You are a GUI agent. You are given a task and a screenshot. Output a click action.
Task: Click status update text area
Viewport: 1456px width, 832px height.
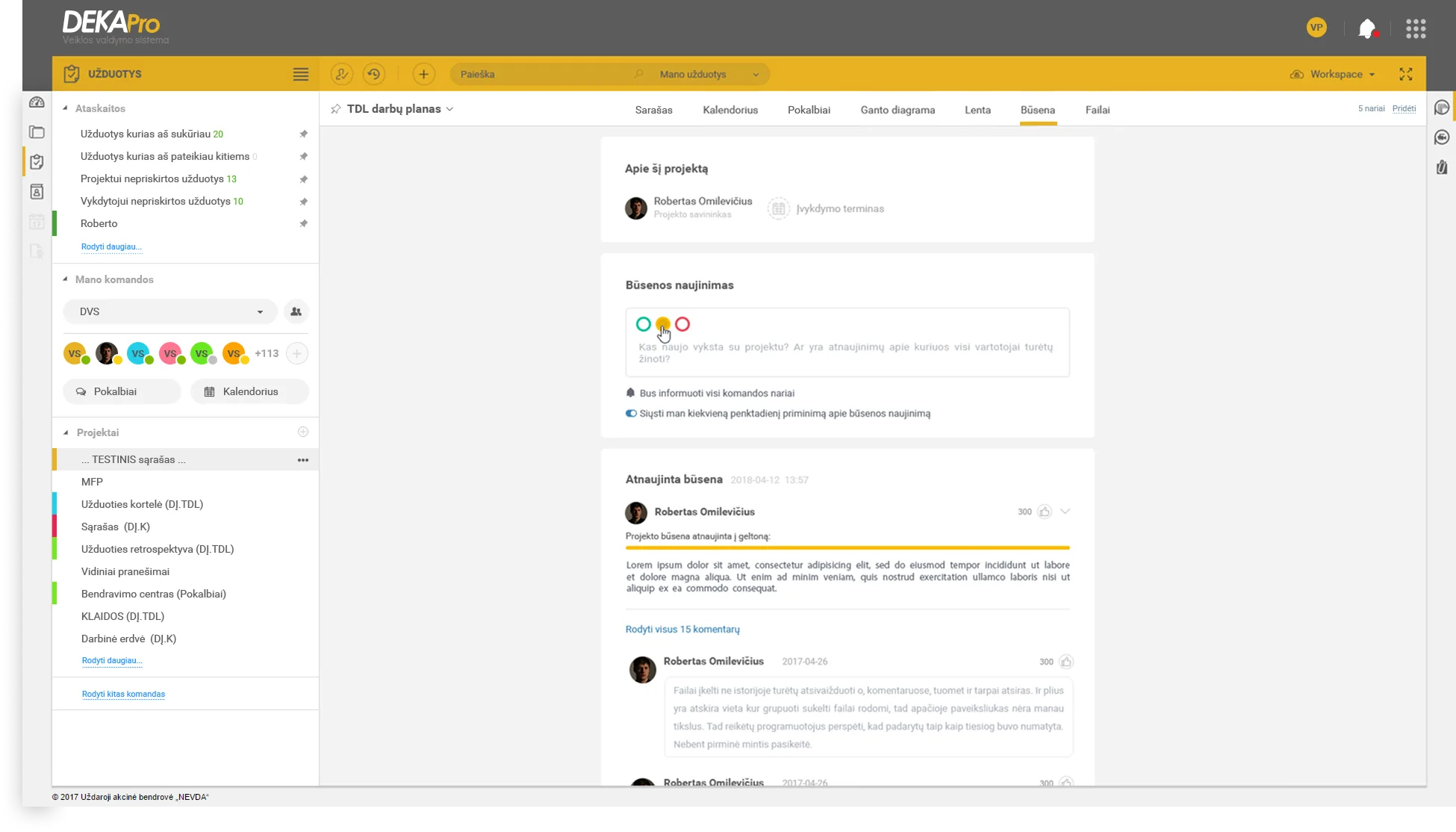847,342
